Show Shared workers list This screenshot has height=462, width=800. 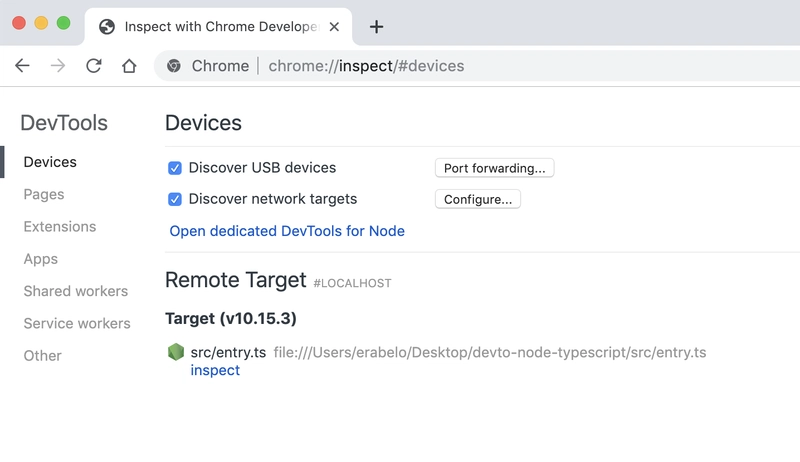76,291
